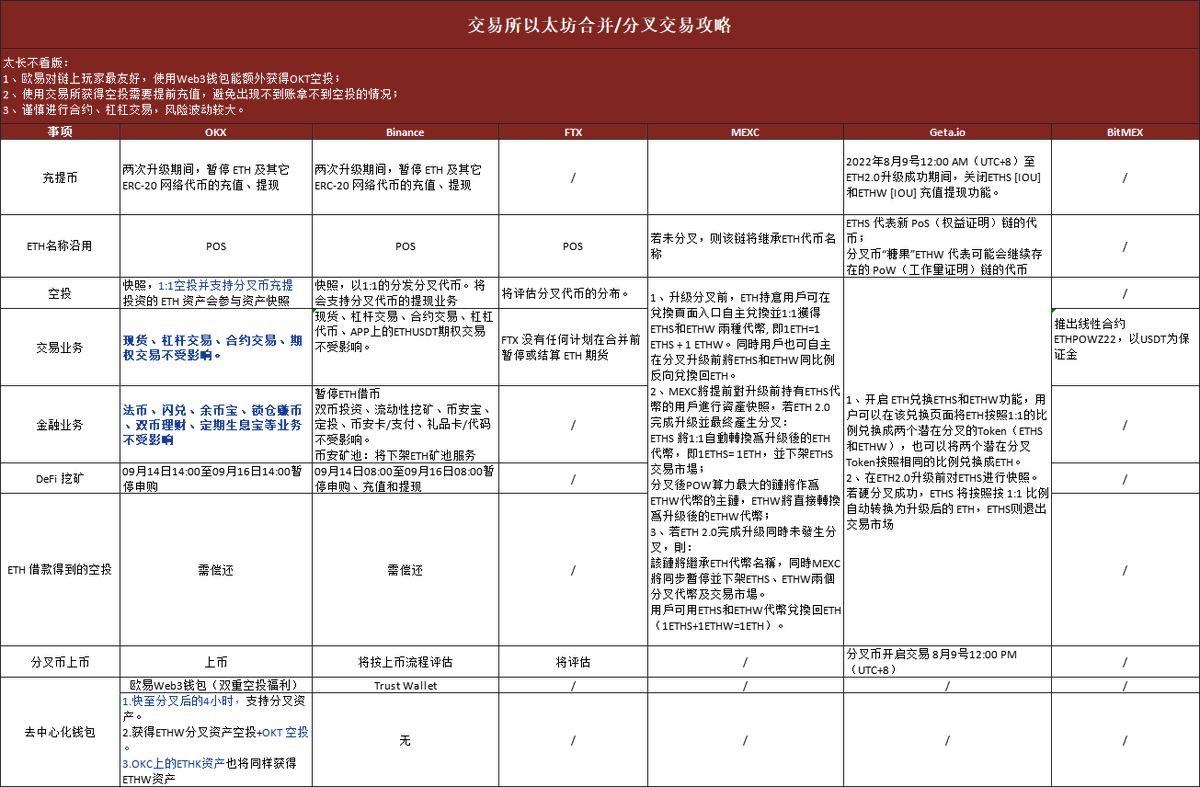The width and height of the screenshot is (1200, 787).
Task: Click the slash cell in FTX's 金融业务 row
Action: [572, 424]
